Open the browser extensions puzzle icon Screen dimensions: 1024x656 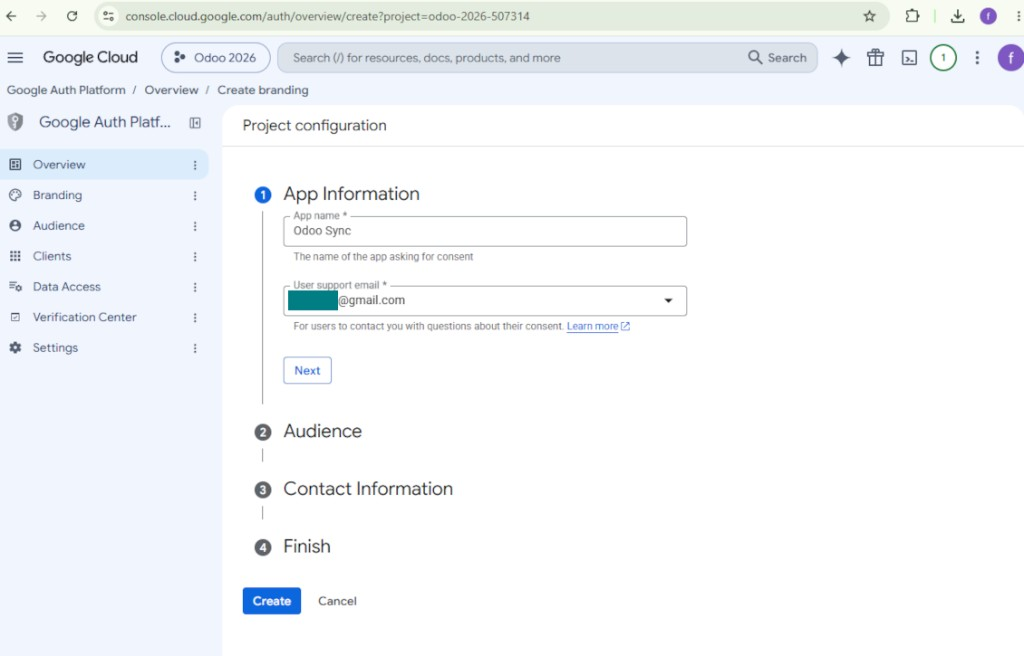pos(912,16)
